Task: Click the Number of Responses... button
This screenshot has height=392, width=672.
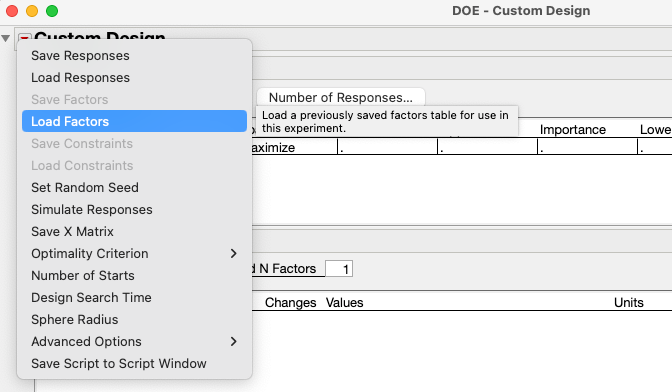Action: (341, 97)
